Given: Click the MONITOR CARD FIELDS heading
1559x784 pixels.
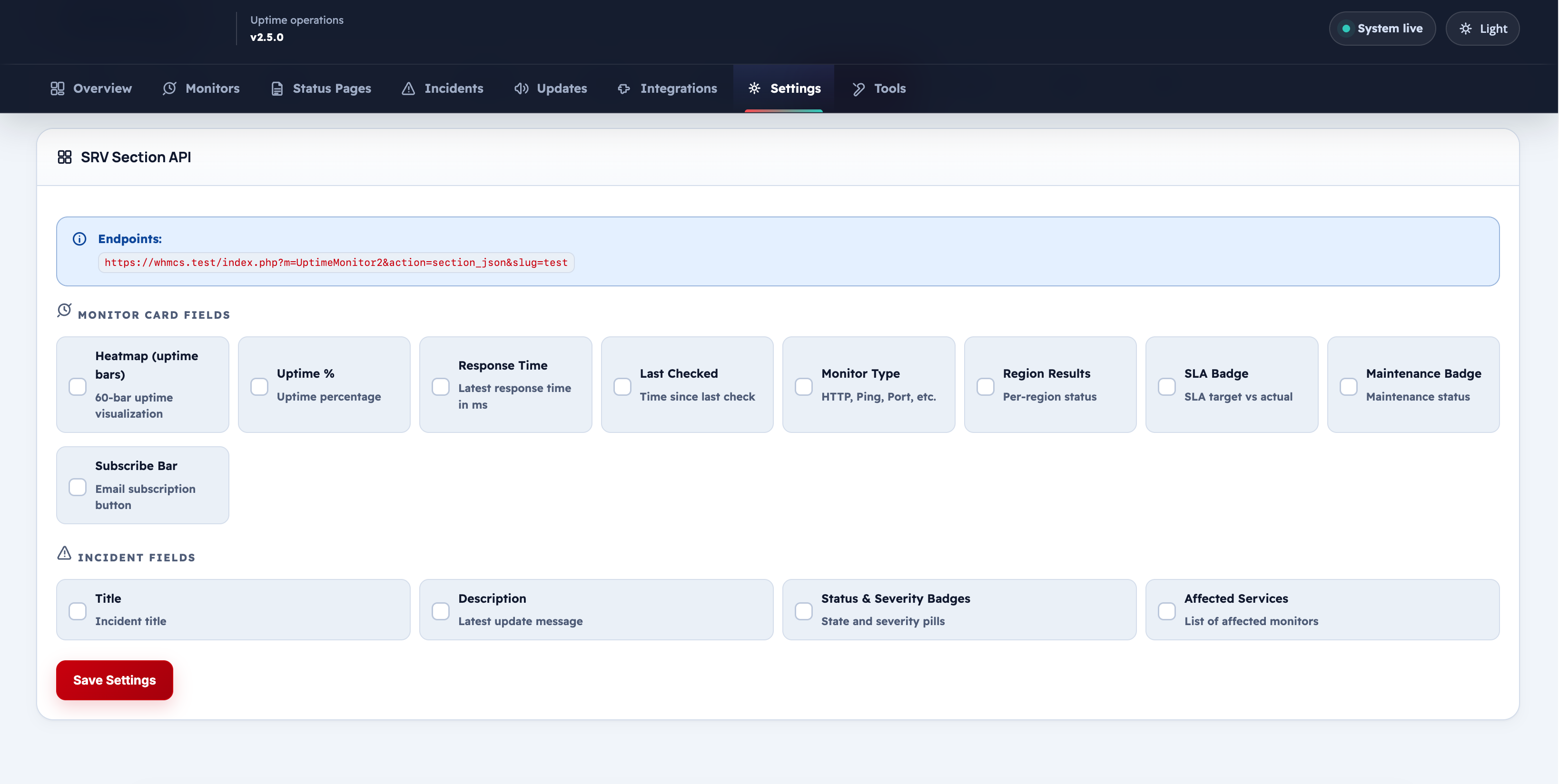Looking at the screenshot, I should [154, 315].
